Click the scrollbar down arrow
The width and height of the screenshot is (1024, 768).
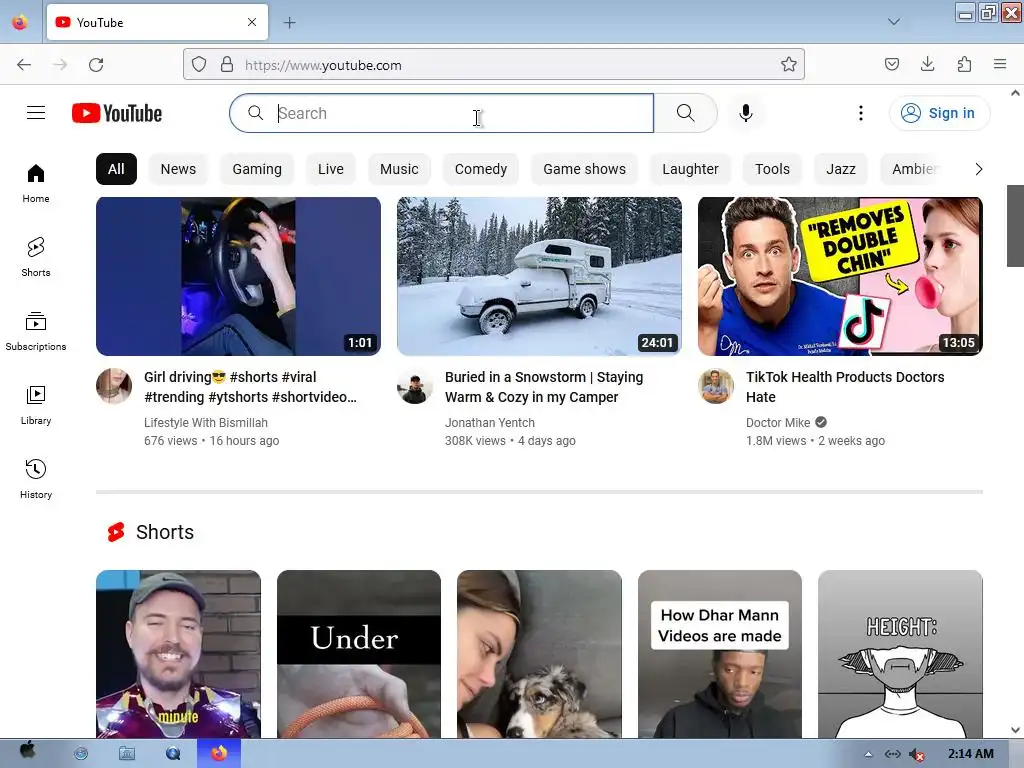click(1015, 730)
